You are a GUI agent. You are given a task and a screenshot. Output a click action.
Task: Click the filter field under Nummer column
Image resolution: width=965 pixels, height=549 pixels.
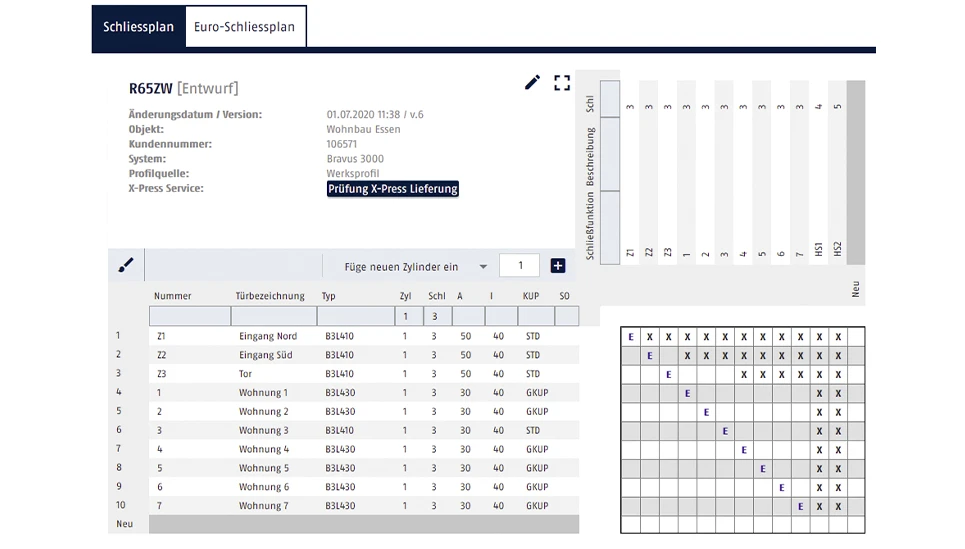point(189,317)
